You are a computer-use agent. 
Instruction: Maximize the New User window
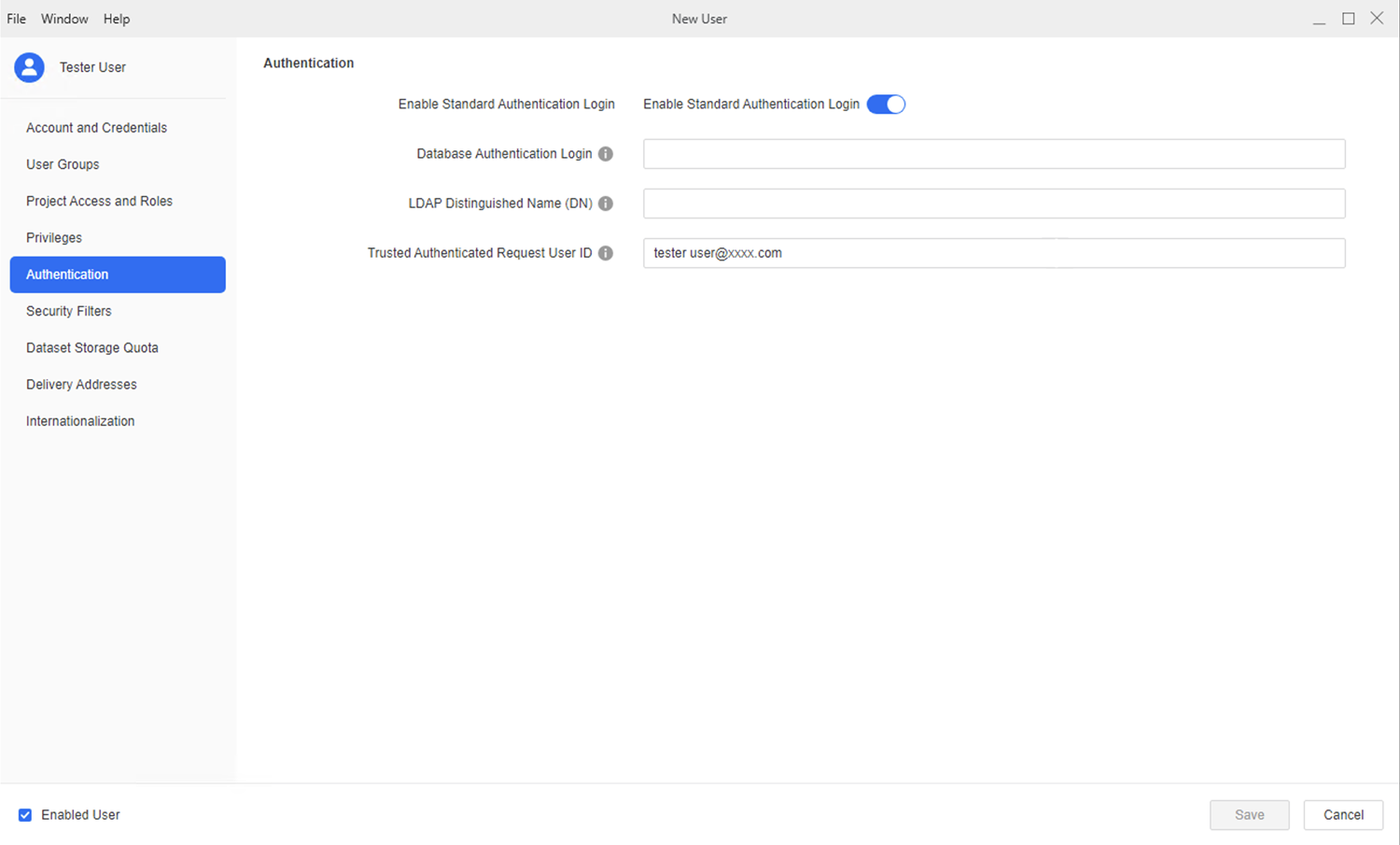[1348, 19]
